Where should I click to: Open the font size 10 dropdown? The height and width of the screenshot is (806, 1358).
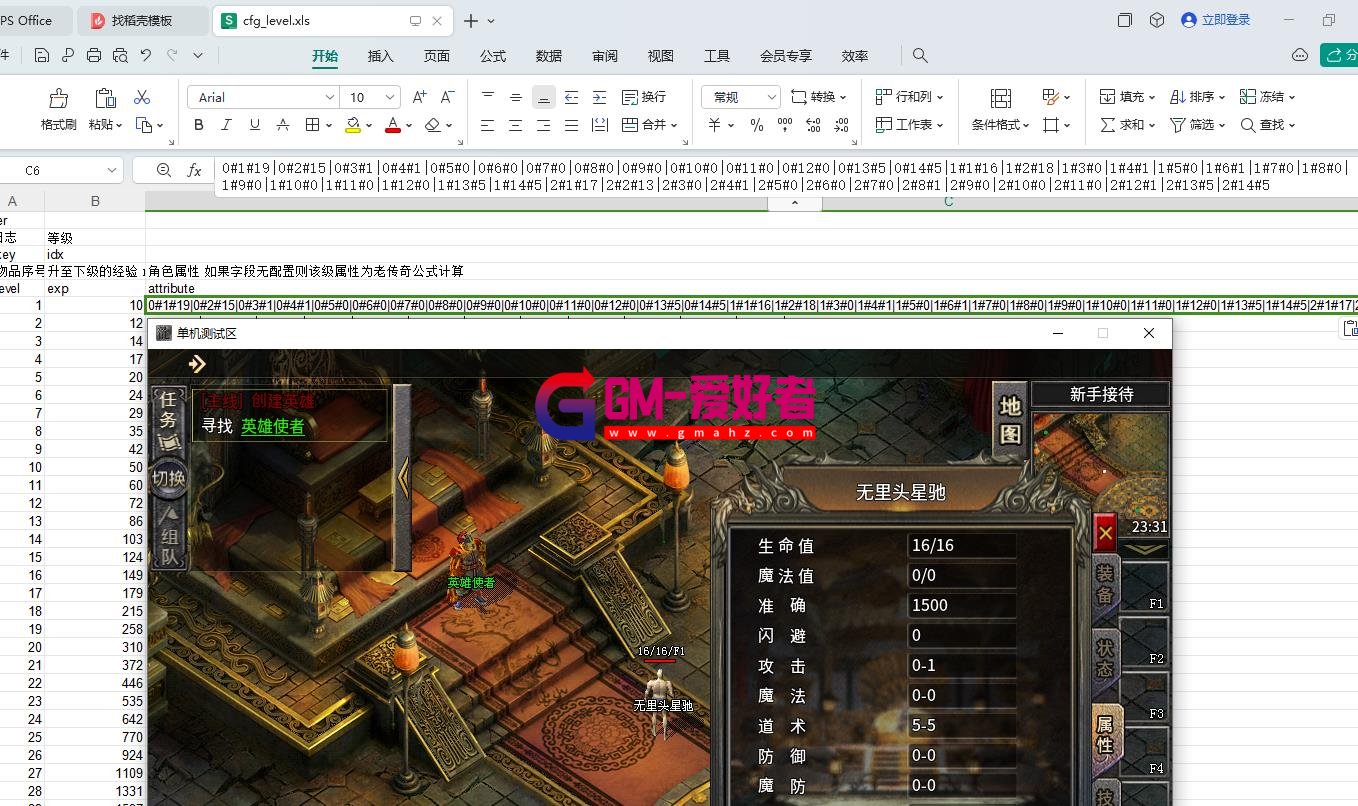pos(390,97)
